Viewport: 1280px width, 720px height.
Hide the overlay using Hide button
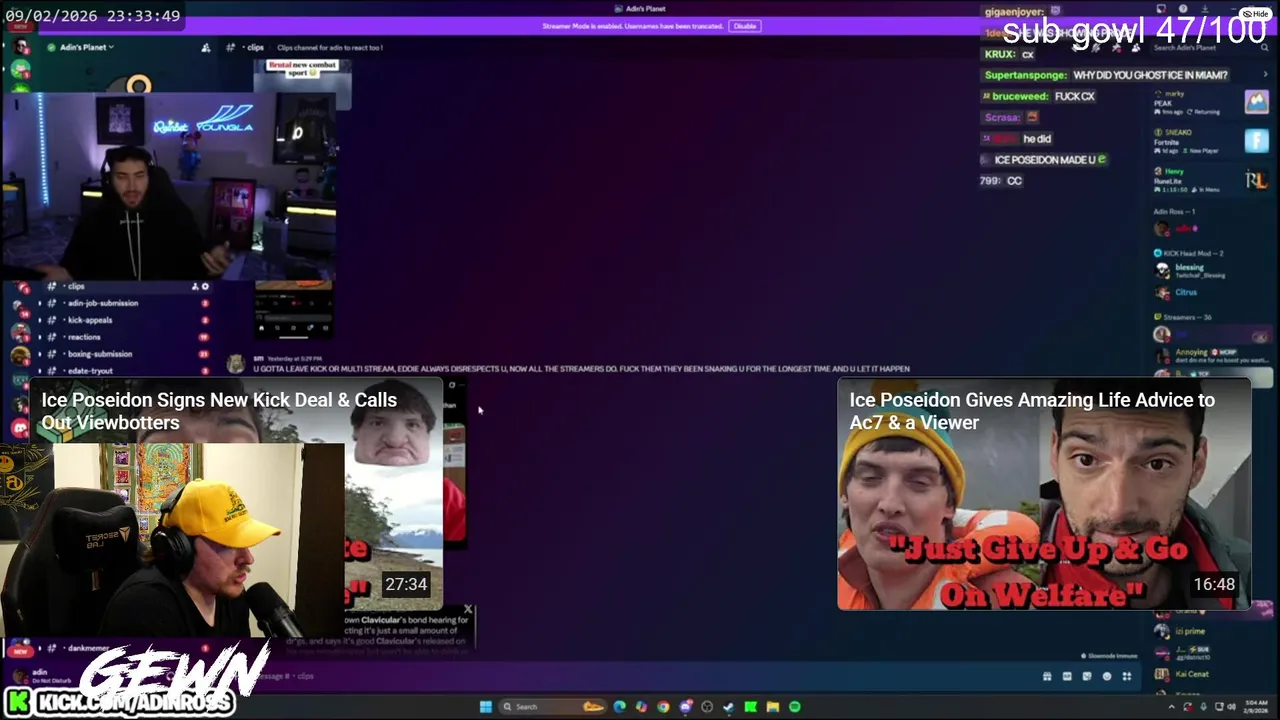[1256, 14]
